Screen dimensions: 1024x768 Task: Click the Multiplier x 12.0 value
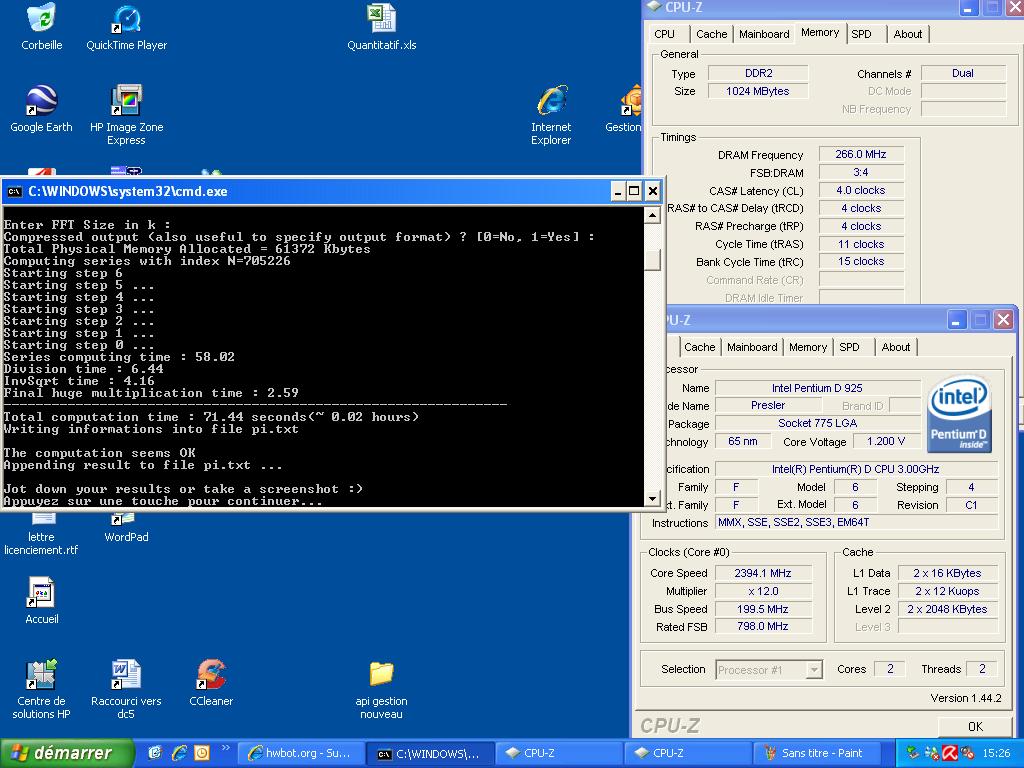[x=763, y=591]
